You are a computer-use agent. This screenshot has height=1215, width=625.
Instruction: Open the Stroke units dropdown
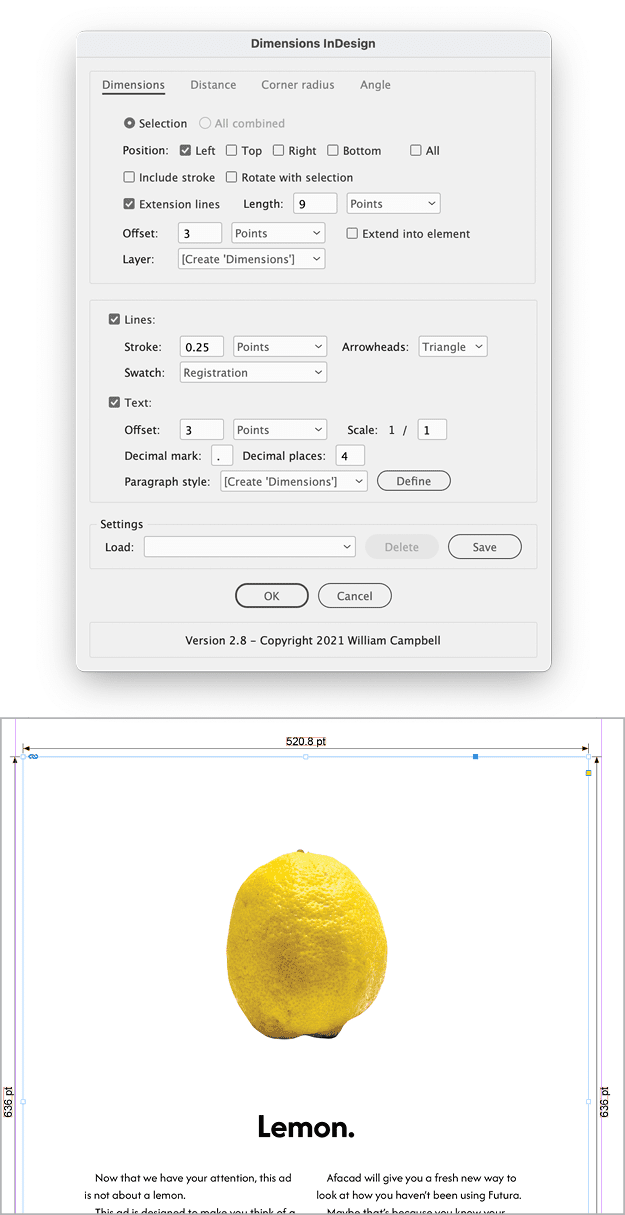point(280,347)
